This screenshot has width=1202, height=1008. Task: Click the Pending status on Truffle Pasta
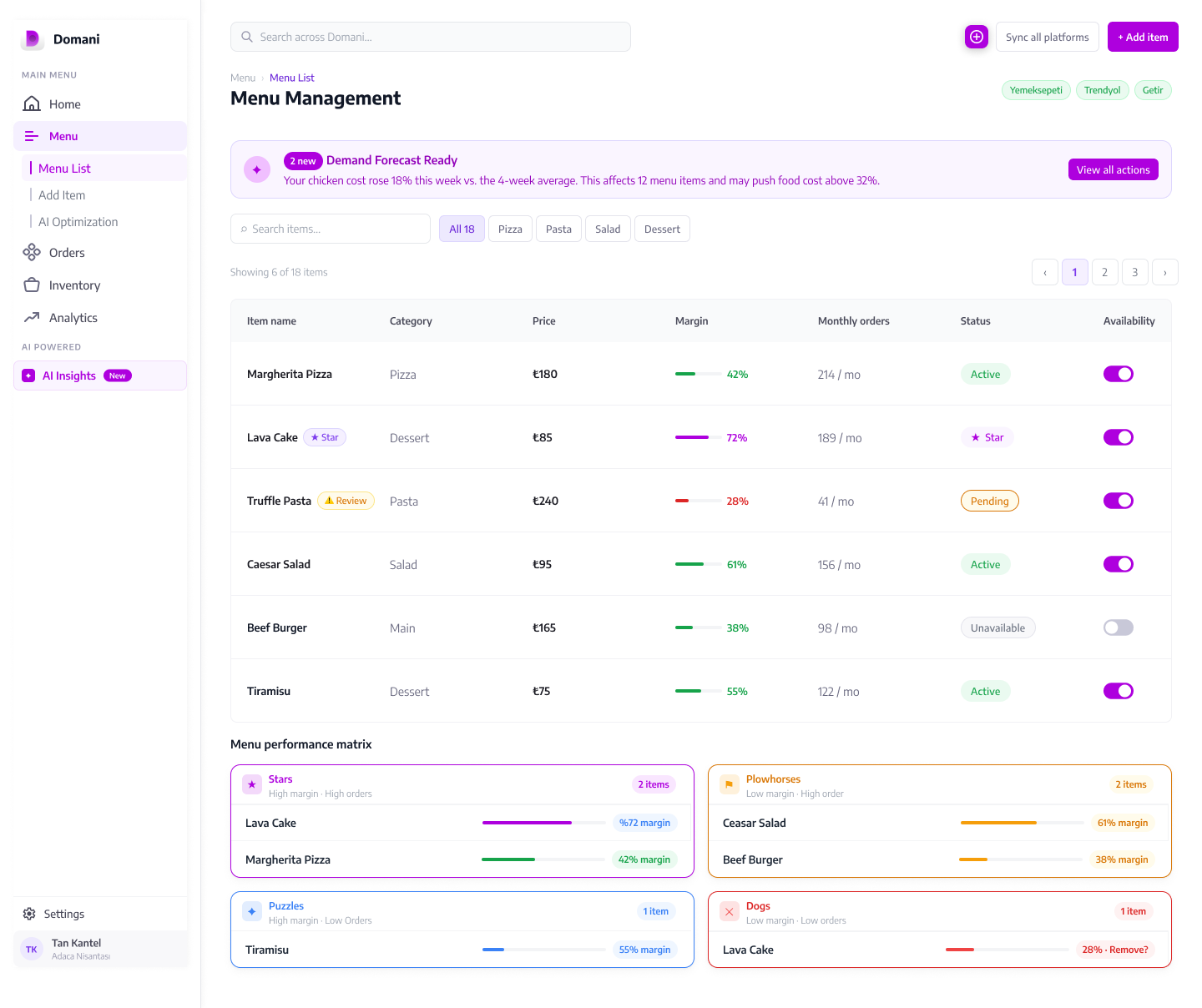[990, 501]
